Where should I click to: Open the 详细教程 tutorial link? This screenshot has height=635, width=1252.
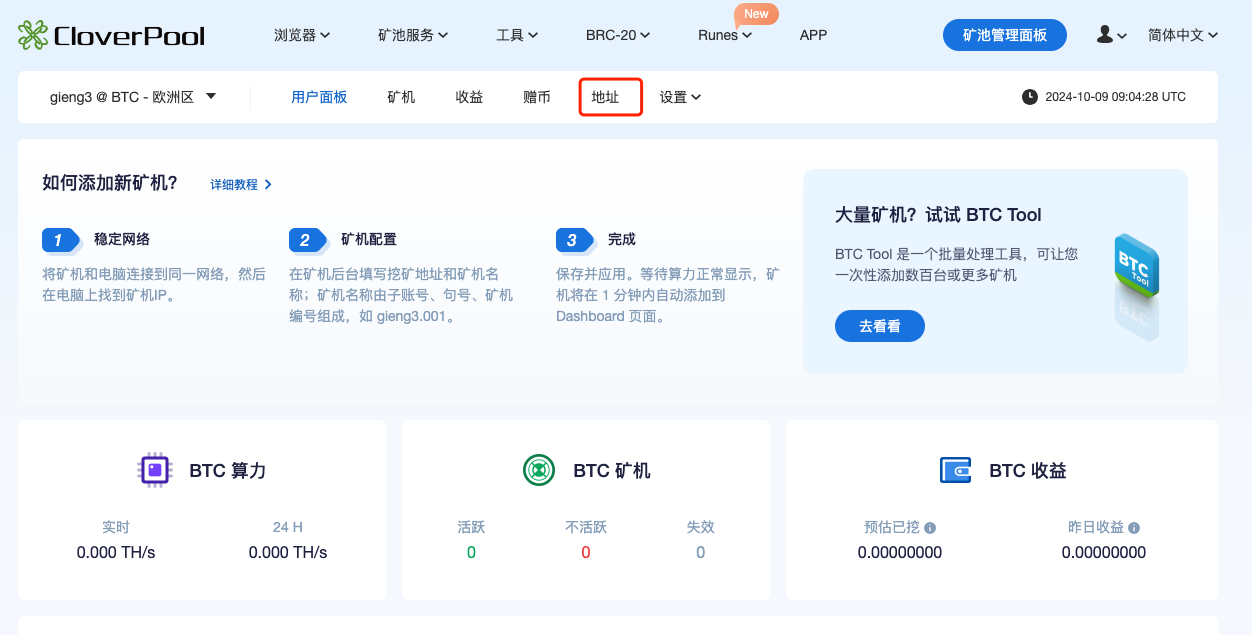pyautogui.click(x=241, y=185)
